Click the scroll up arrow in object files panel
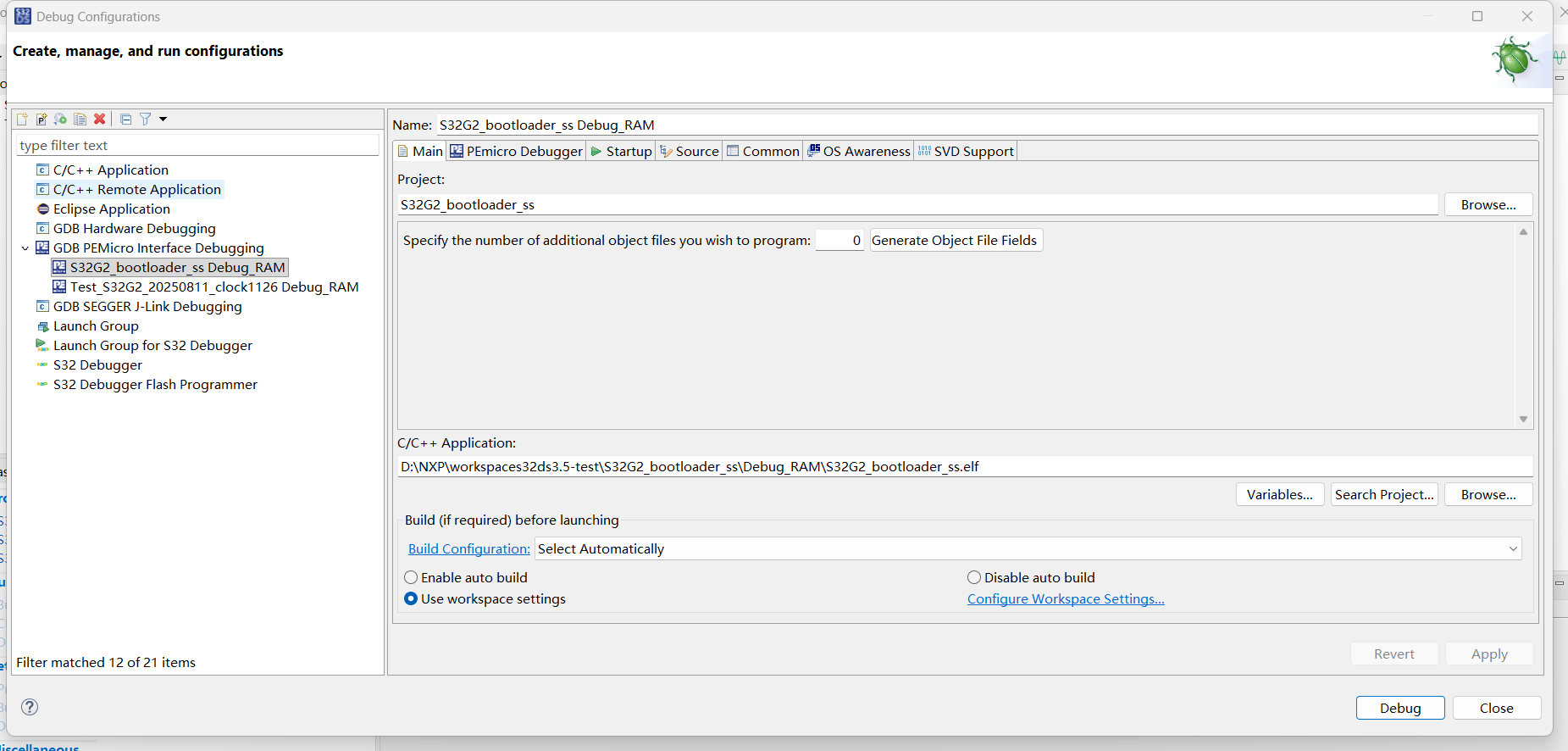Image resolution: width=1568 pixels, height=751 pixels. 1523,232
